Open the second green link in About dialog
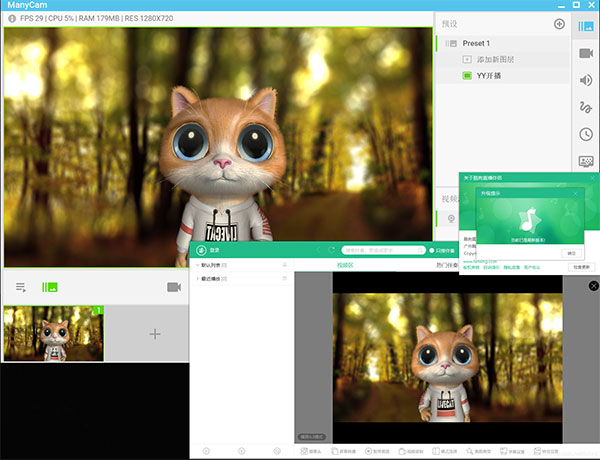 coord(491,268)
